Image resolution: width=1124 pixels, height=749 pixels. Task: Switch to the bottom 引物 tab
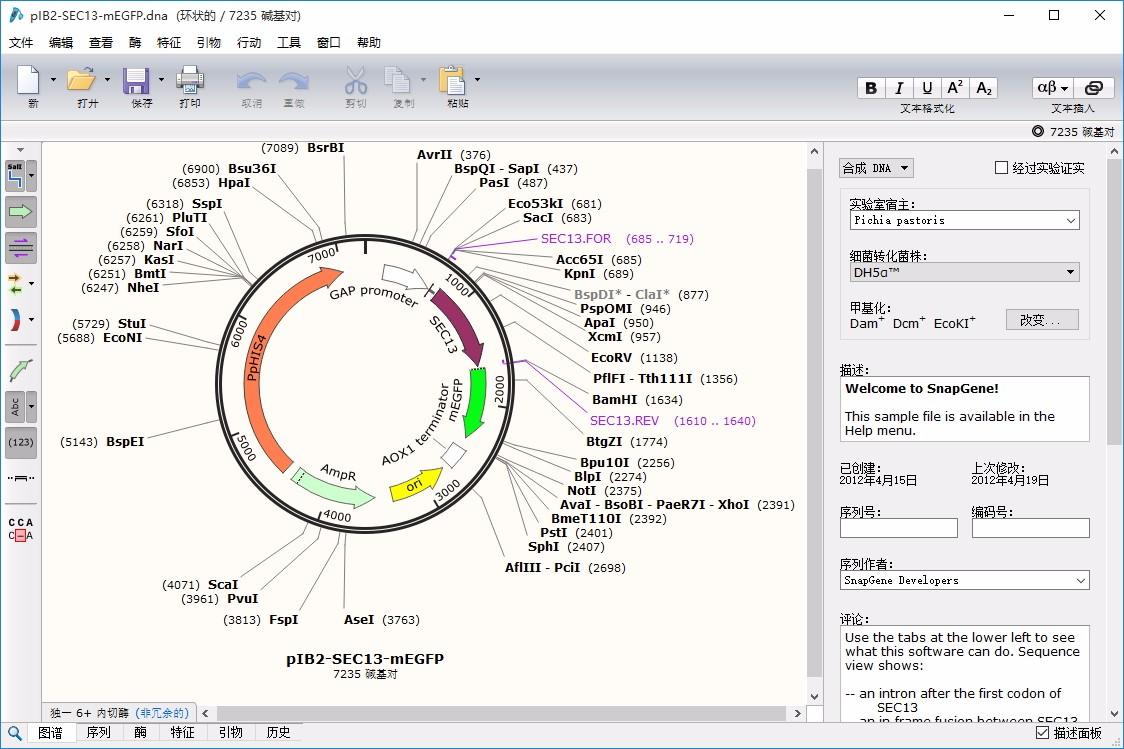coord(230,733)
